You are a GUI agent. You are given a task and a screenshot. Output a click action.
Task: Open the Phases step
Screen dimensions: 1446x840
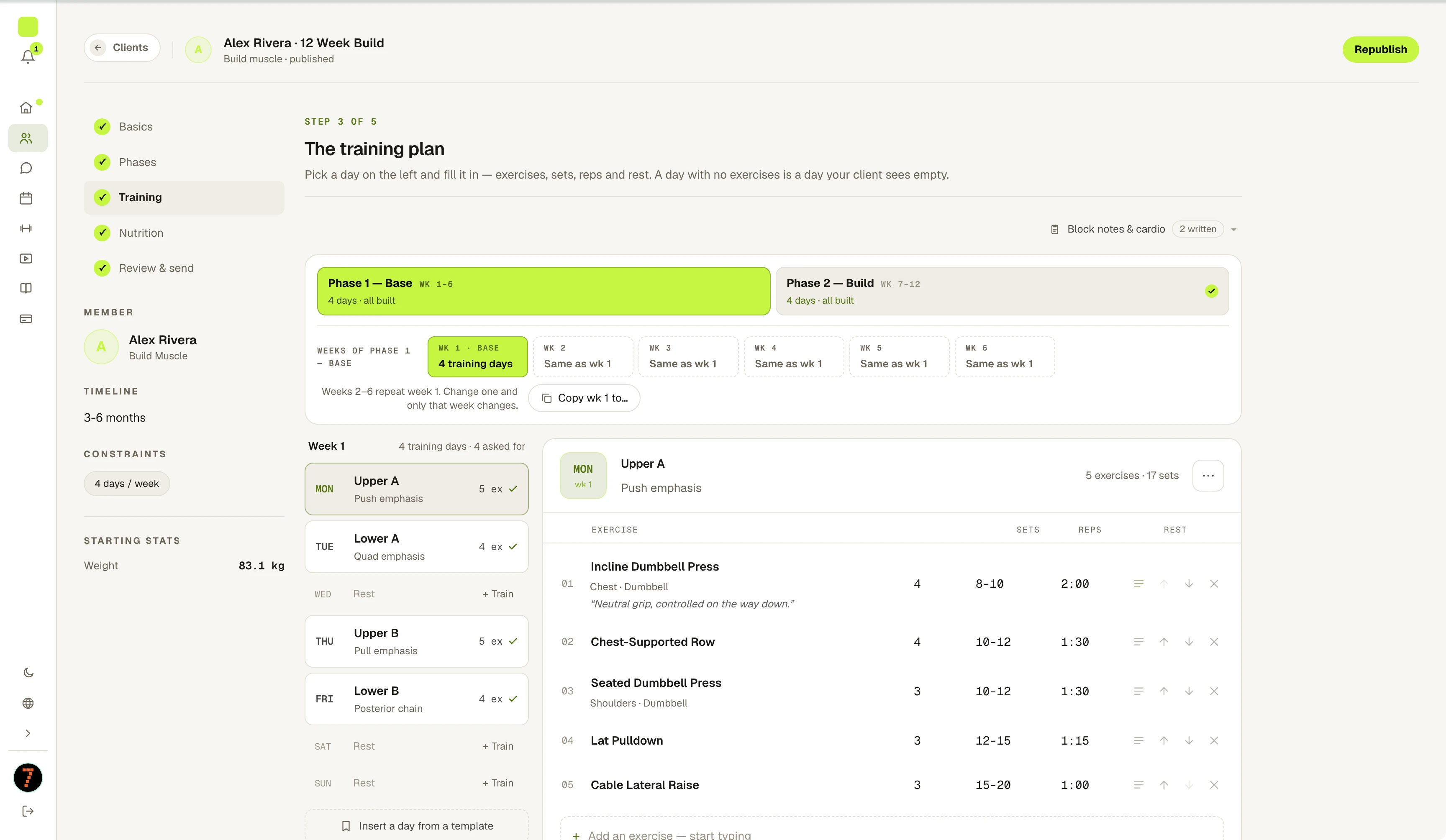click(x=184, y=162)
